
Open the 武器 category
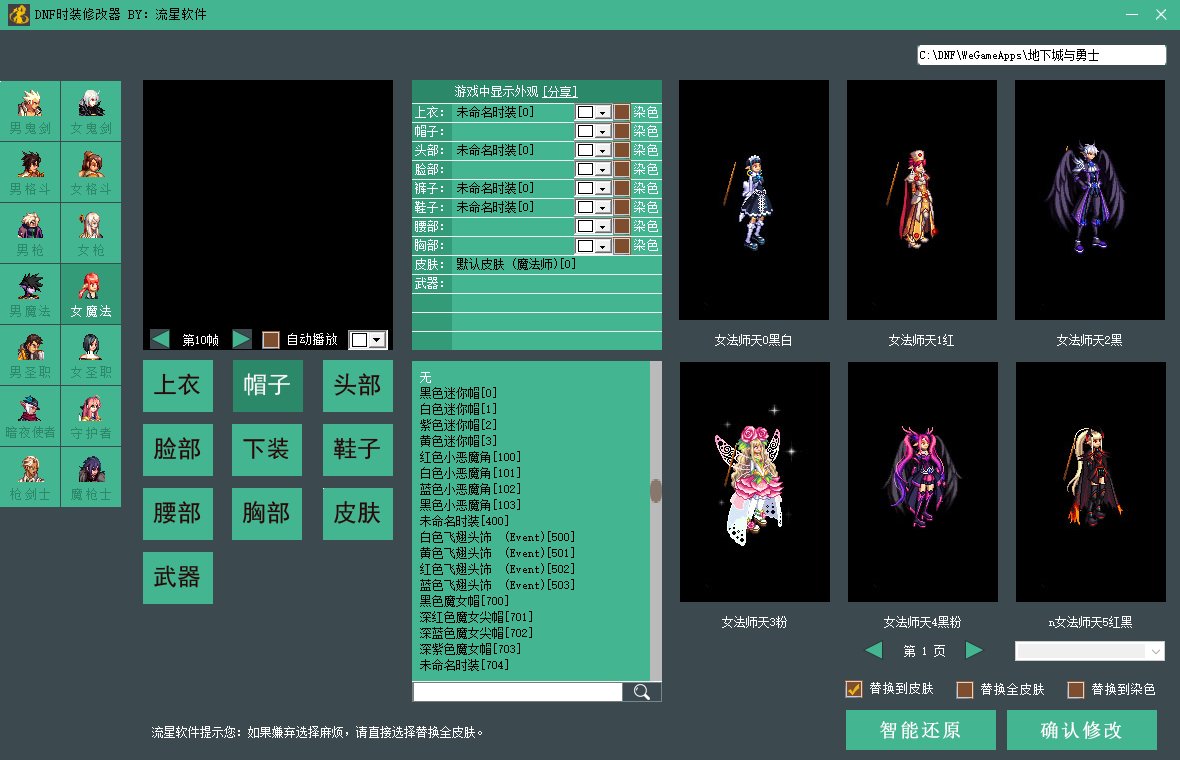click(178, 578)
